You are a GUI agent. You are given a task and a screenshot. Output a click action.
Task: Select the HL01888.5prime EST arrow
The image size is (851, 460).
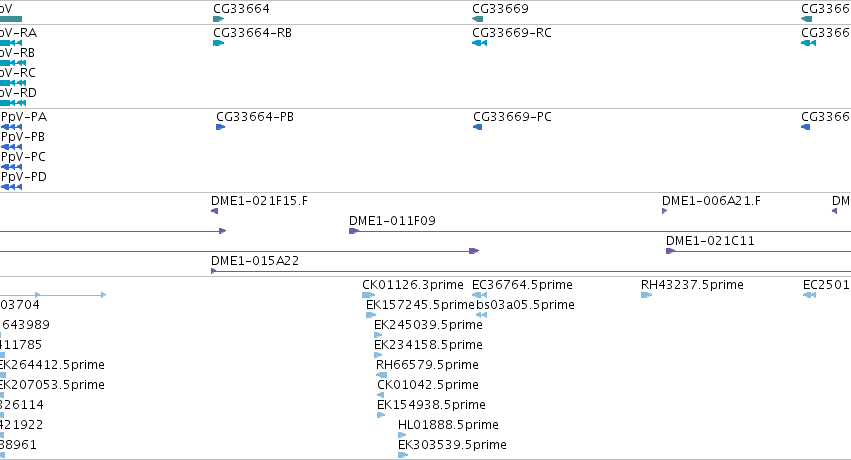click(x=402, y=435)
